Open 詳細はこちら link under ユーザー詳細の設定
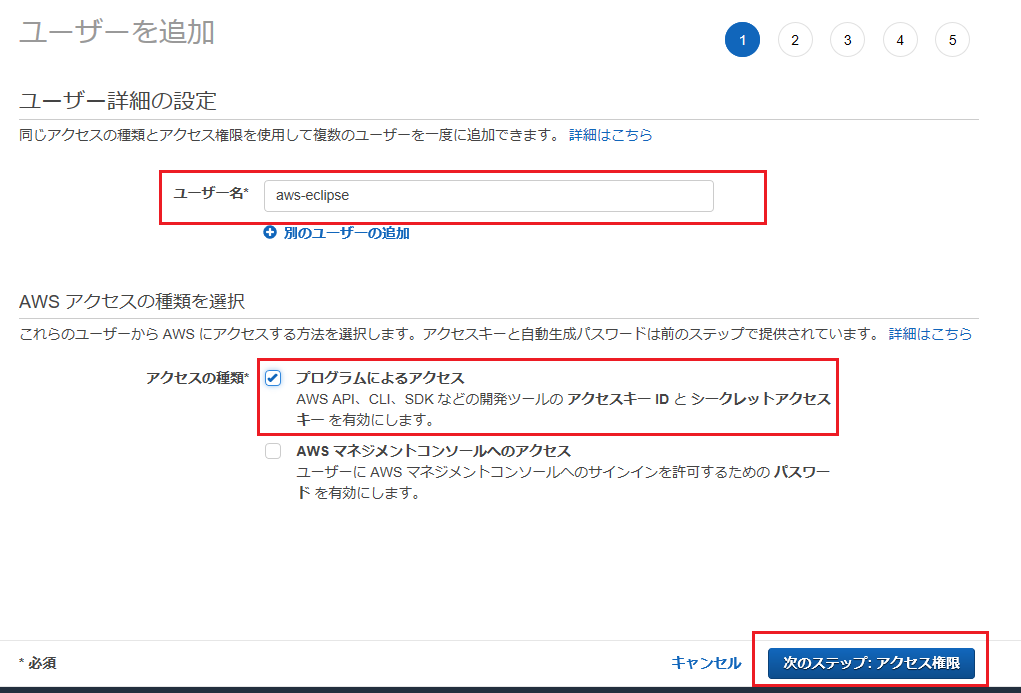The image size is (1021, 693). (610, 135)
